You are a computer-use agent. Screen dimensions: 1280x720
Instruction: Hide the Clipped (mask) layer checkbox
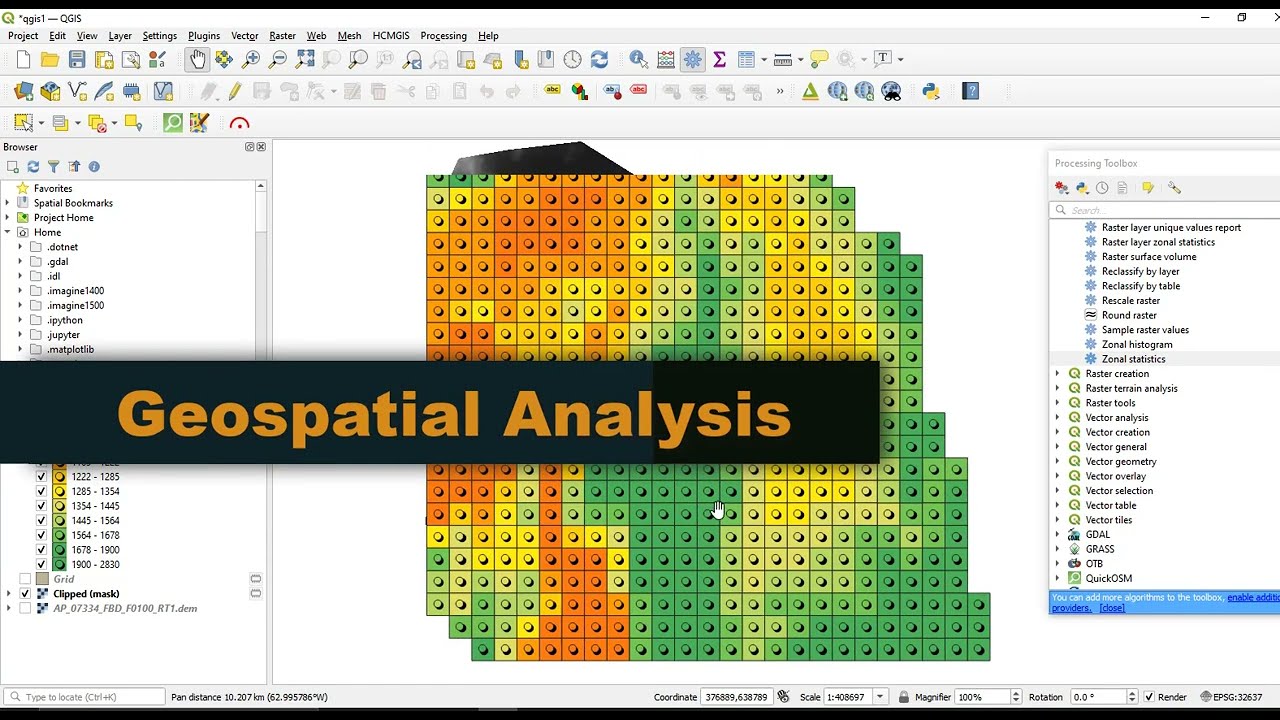click(25, 594)
